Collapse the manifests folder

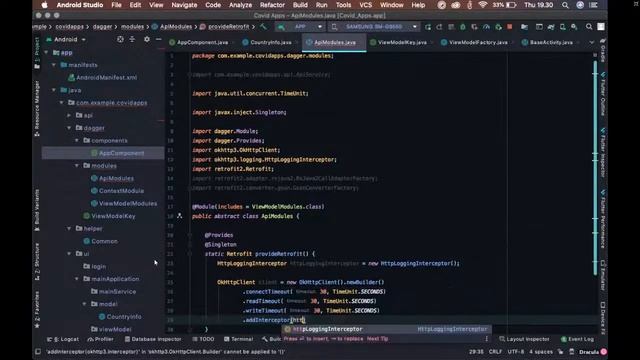pyautogui.click(x=53, y=65)
